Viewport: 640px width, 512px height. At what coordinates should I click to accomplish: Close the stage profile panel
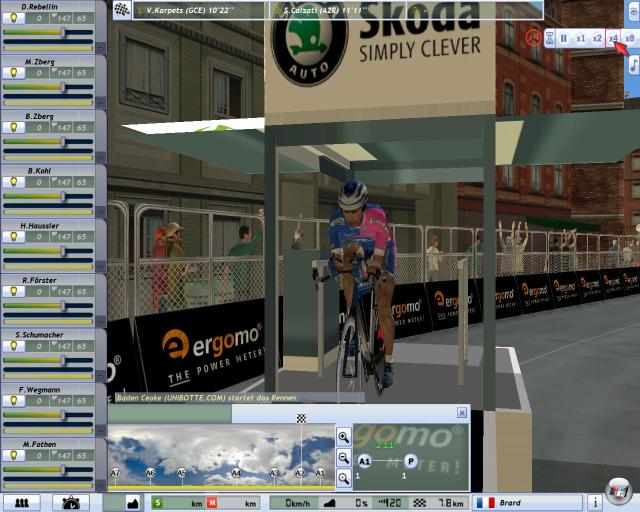(462, 413)
